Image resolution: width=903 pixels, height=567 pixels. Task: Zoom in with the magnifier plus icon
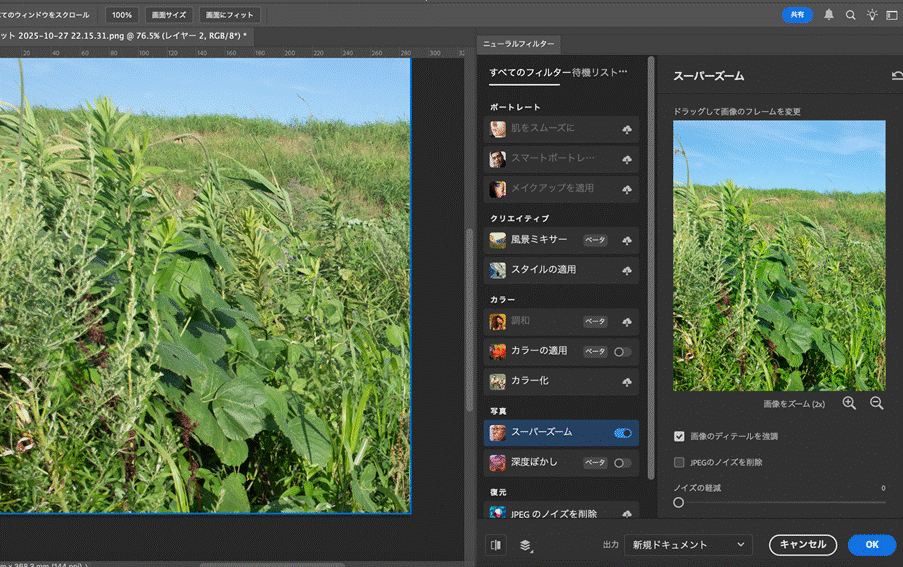click(849, 403)
